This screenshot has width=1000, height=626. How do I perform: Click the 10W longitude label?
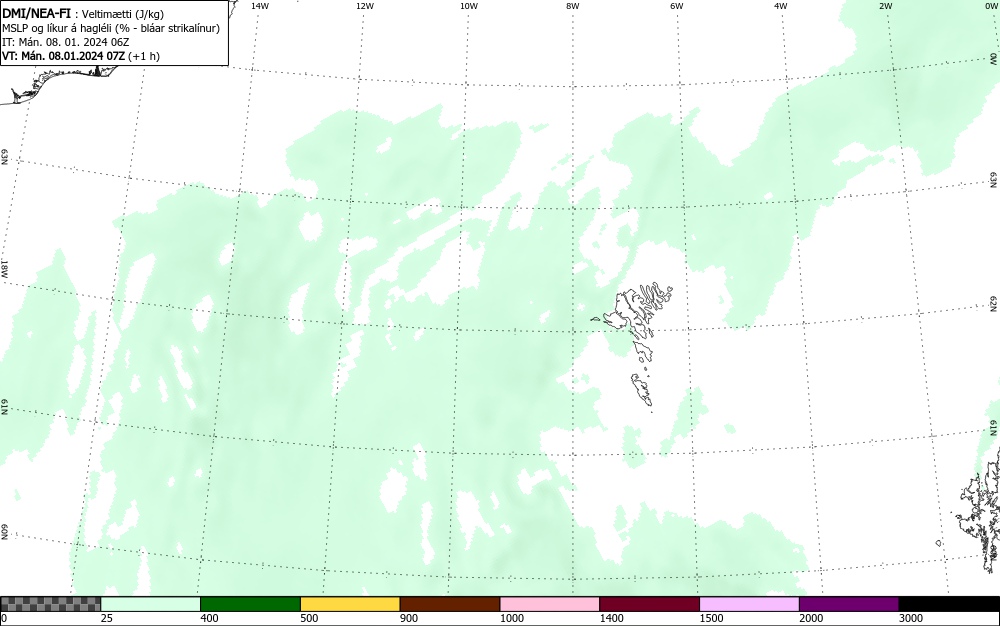coord(469,6)
